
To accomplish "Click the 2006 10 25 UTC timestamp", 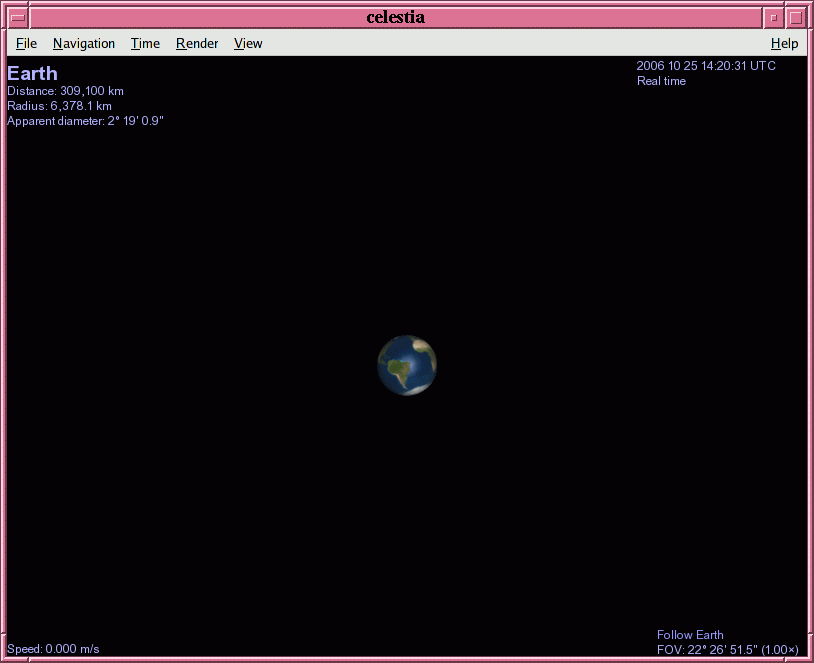I will tap(705, 66).
